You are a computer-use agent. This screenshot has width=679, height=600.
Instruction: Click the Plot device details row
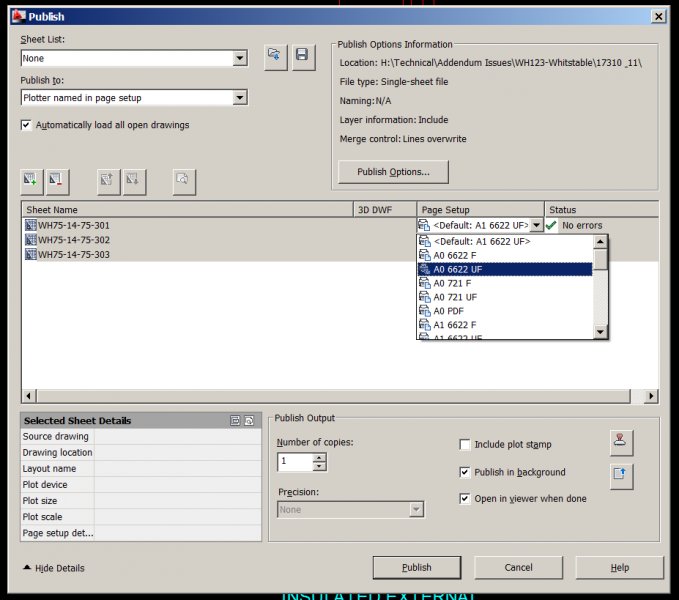coord(141,485)
